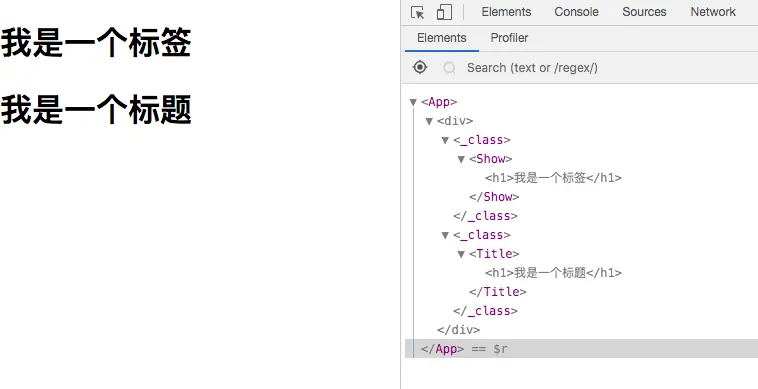Screen dimensions: 758x389
Task: Select the opening Show tag
Action: [491, 158]
